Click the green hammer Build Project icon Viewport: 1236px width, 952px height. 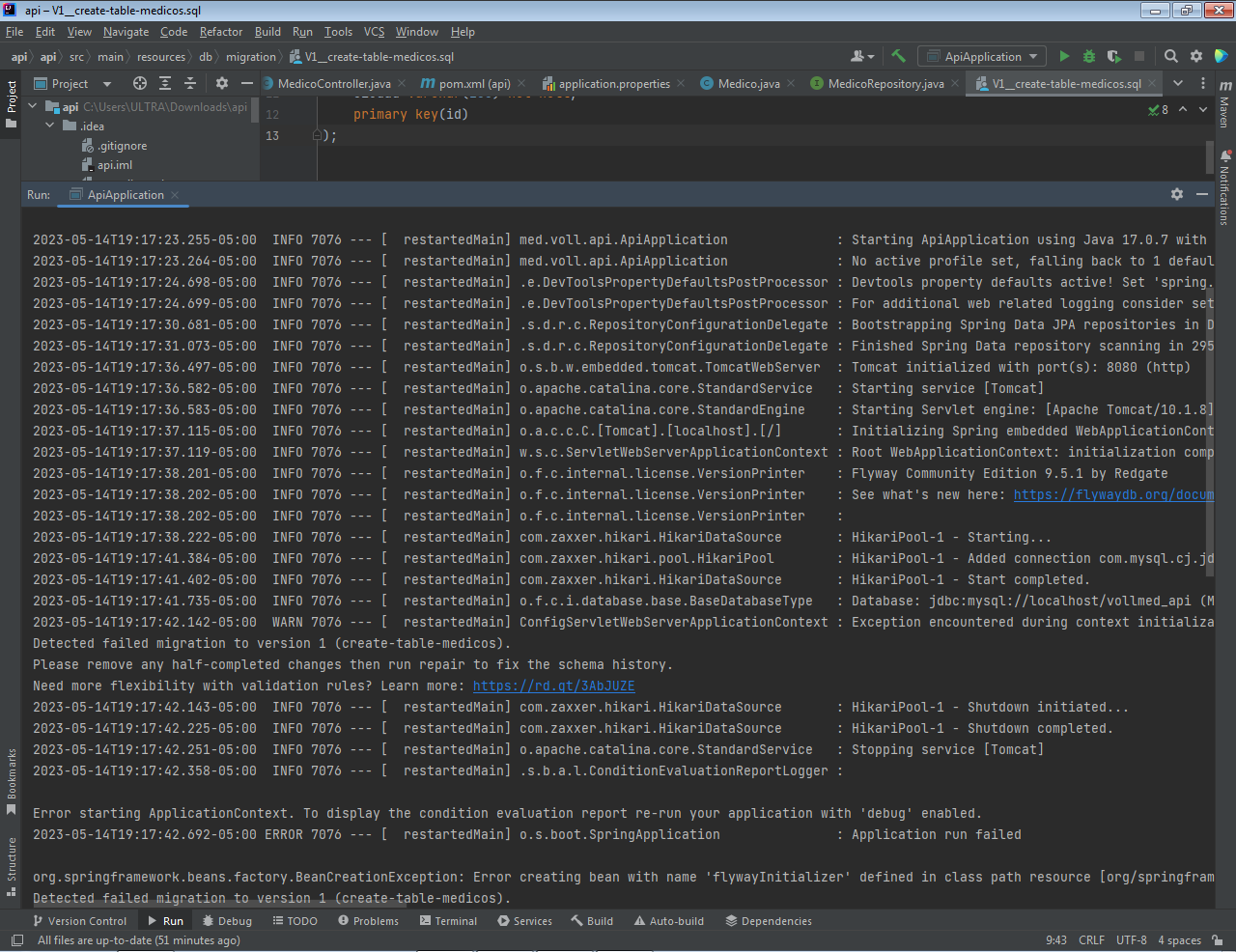[899, 56]
